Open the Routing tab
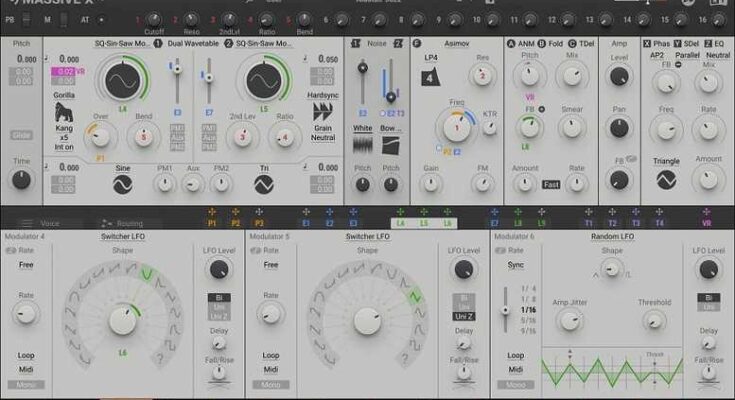This screenshot has height=400, width=735. (x=127, y=224)
